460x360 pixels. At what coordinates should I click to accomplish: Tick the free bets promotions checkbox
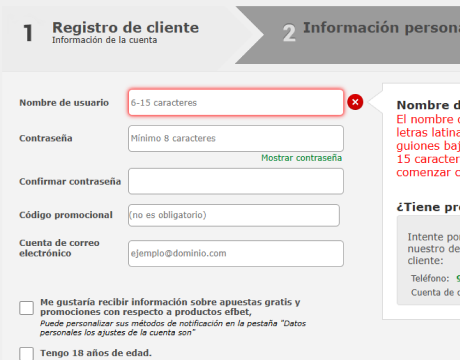coord(26,308)
